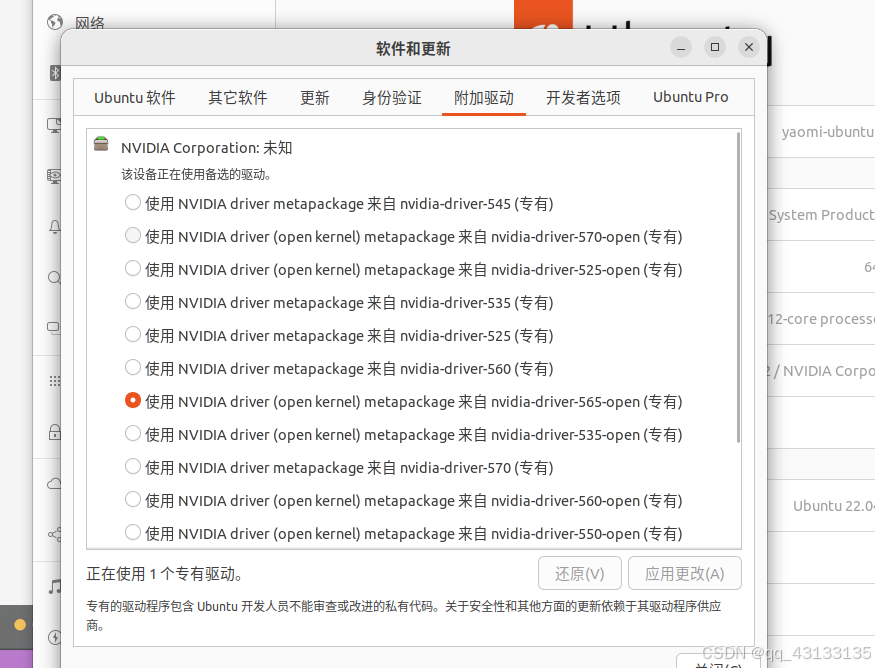Click the monitor-with-eye icon in Settings sidebar
875x668 pixels.
(x=54, y=176)
